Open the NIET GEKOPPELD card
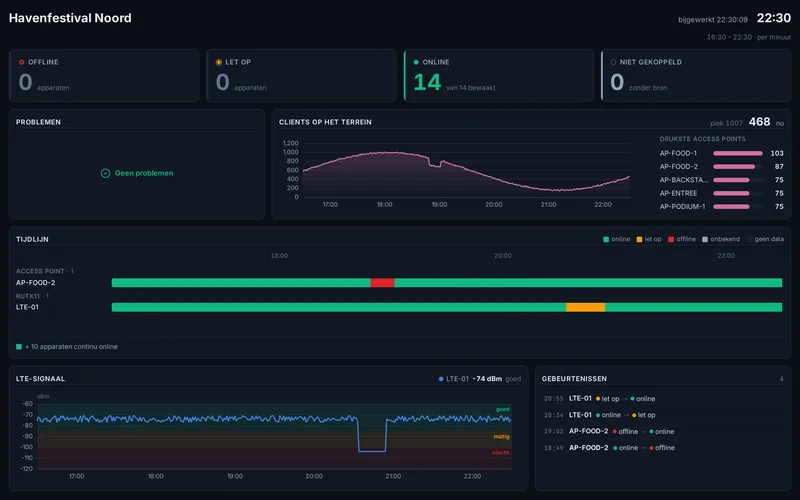The image size is (800, 500). coord(696,76)
